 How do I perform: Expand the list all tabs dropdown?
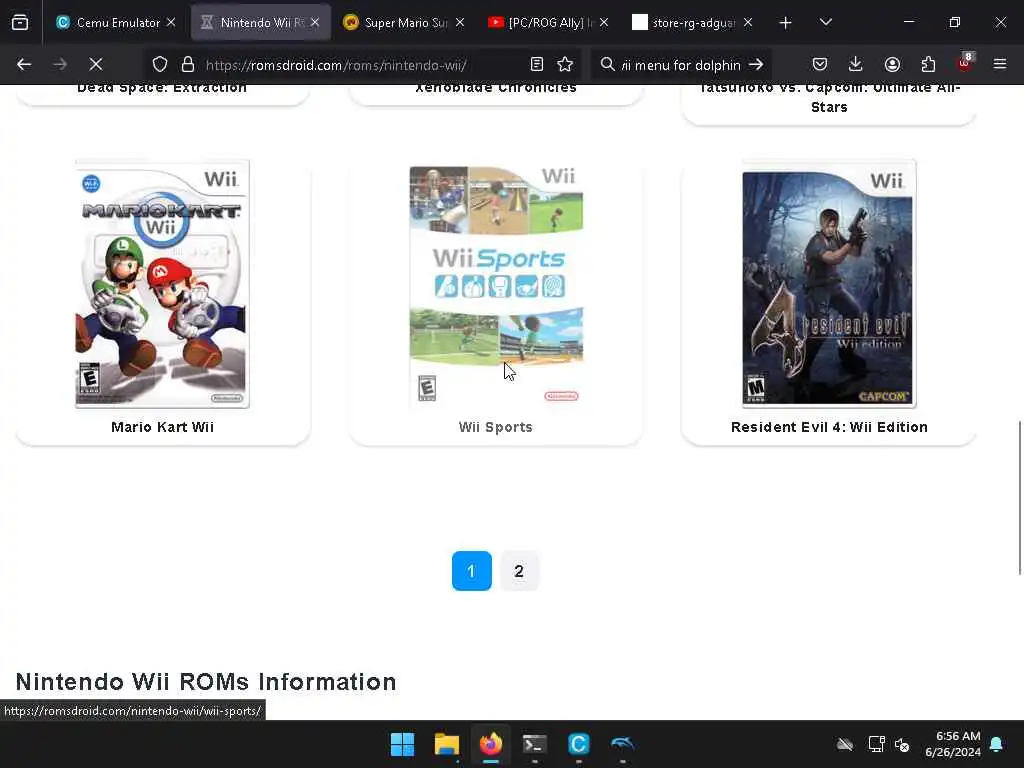tap(825, 22)
